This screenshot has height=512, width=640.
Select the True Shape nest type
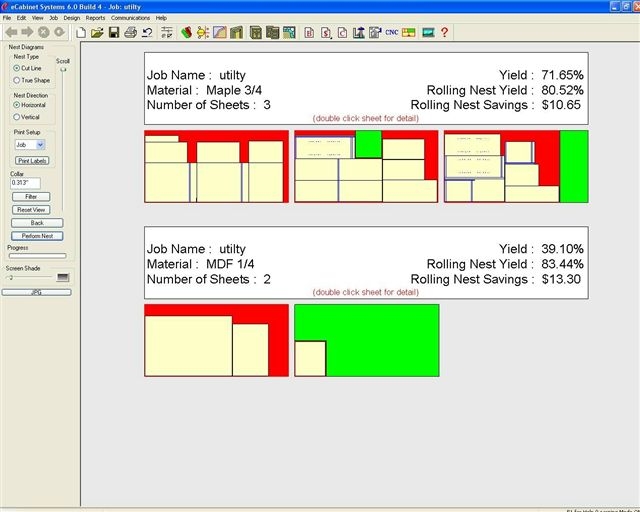click(x=17, y=80)
